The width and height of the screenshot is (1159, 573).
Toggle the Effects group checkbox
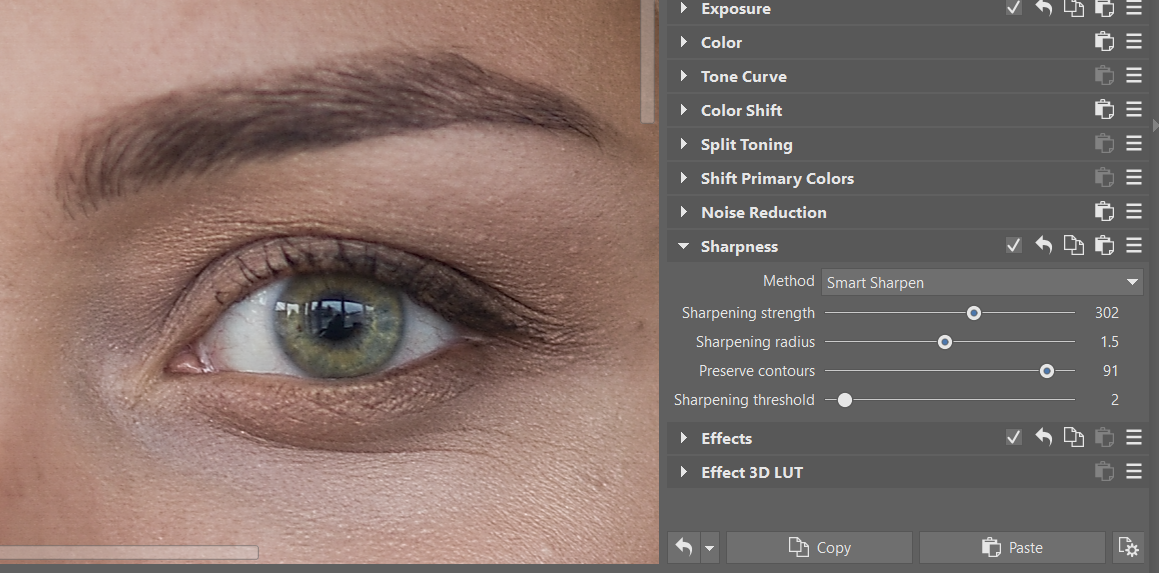click(x=1014, y=438)
